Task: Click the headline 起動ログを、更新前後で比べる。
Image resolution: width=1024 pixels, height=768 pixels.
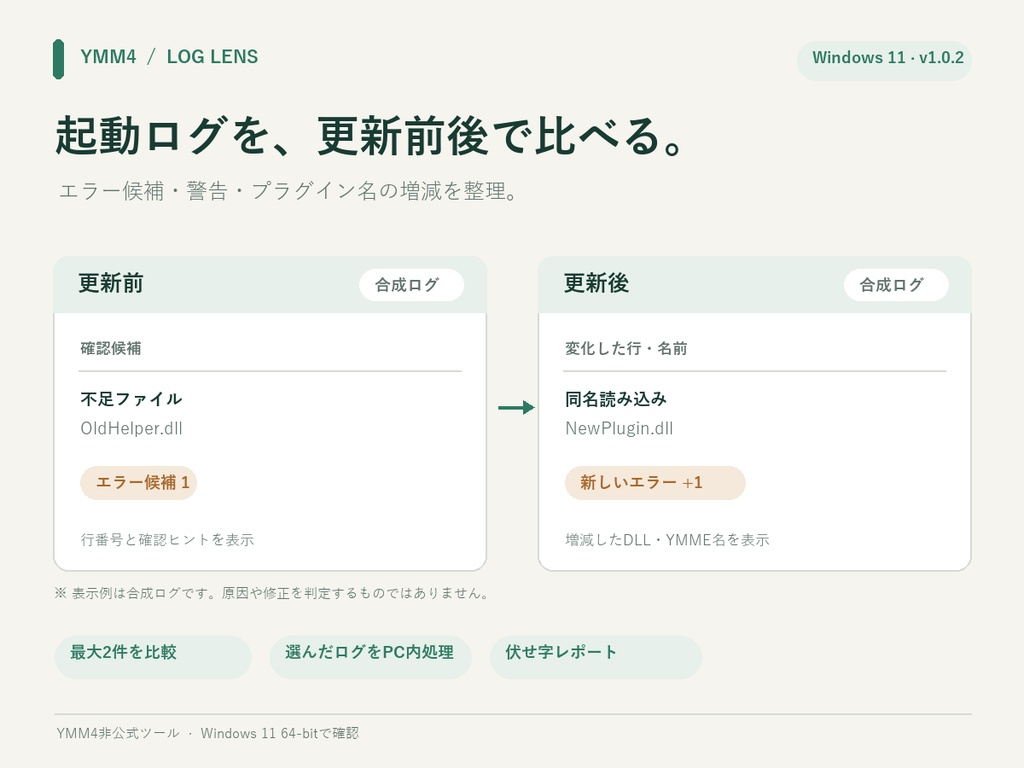Action: [370, 136]
